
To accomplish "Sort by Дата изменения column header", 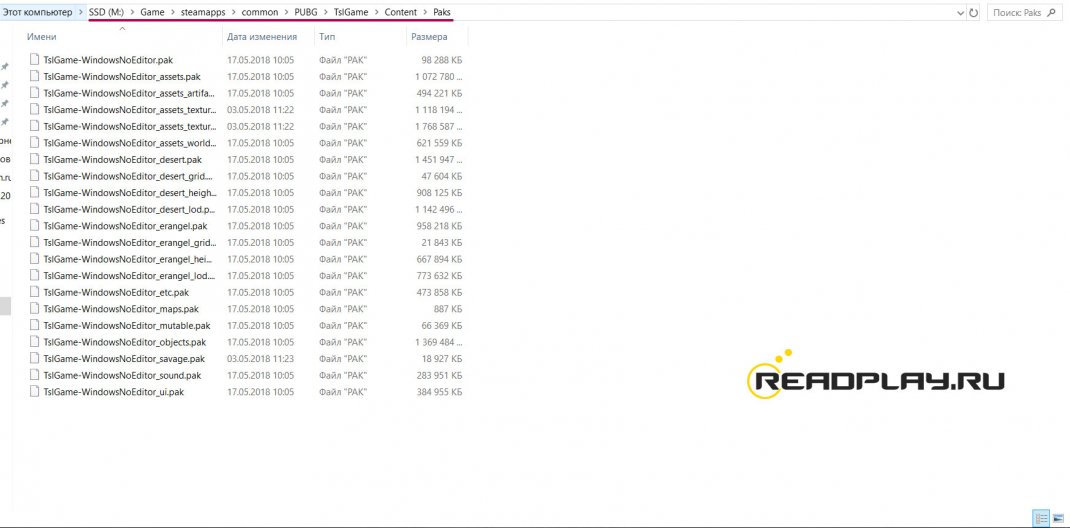I will pos(262,37).
